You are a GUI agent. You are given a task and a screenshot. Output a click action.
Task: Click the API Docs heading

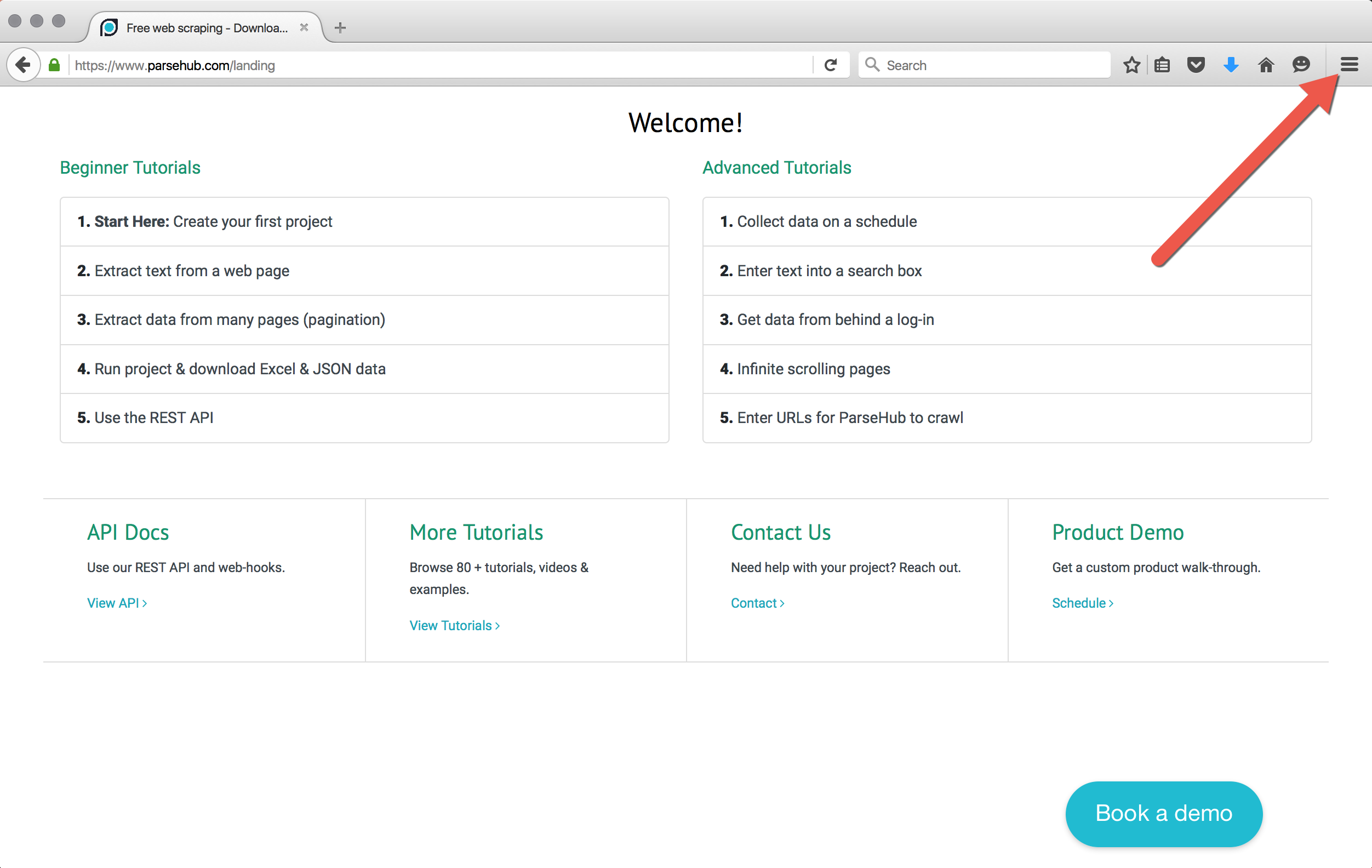click(x=128, y=532)
